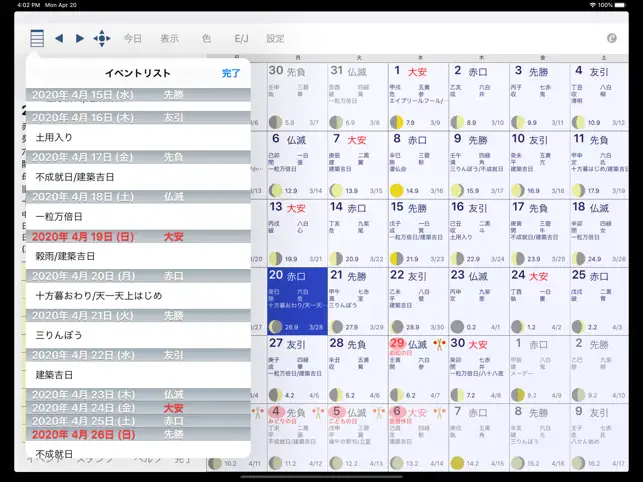Open the event list icon
This screenshot has height=482, width=643.
coord(37,39)
